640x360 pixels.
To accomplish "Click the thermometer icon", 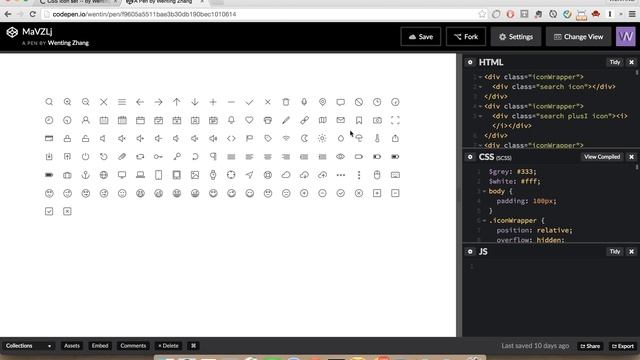I will coord(377,138).
